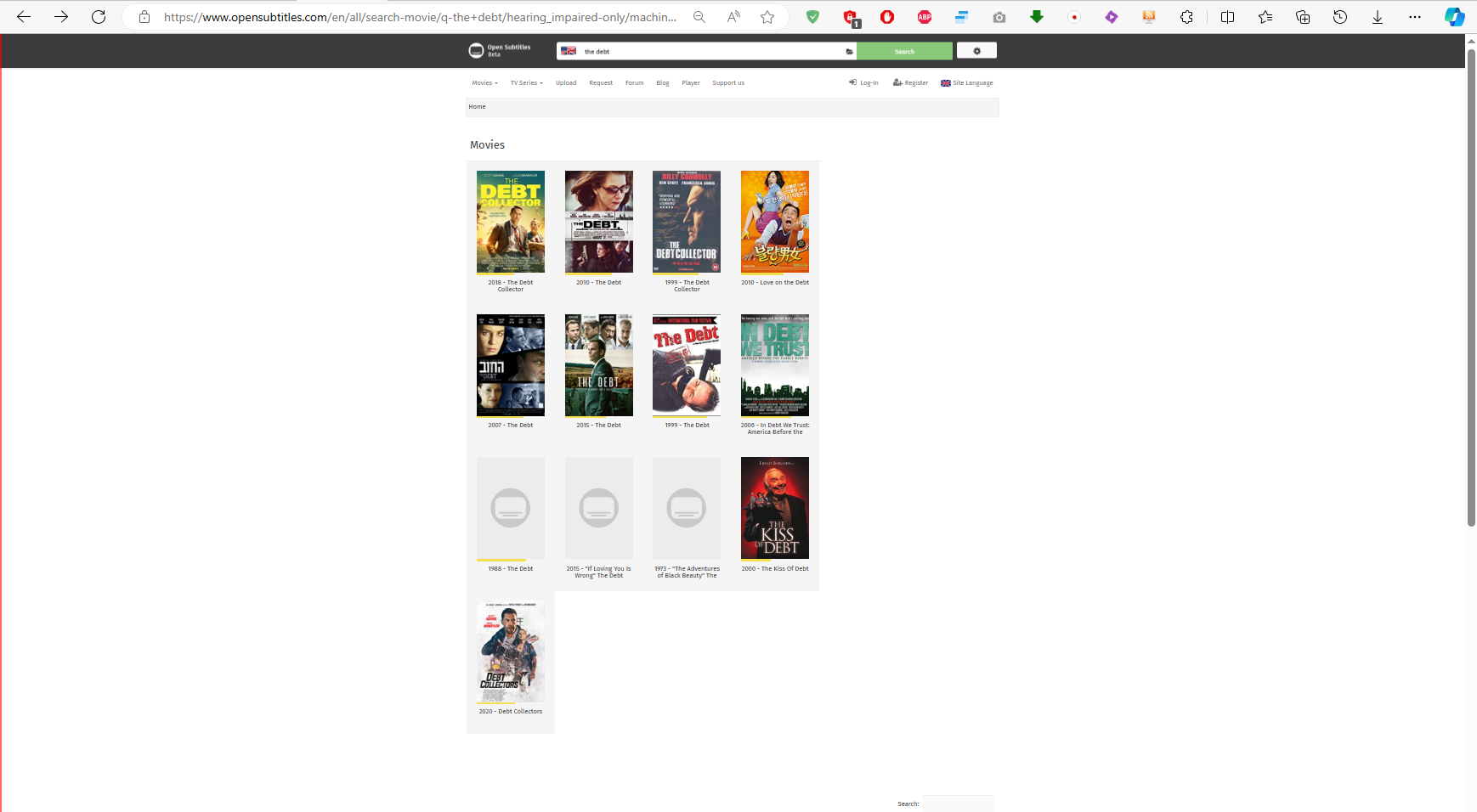
Task: Open the green download arrow extension
Action: tap(1037, 17)
